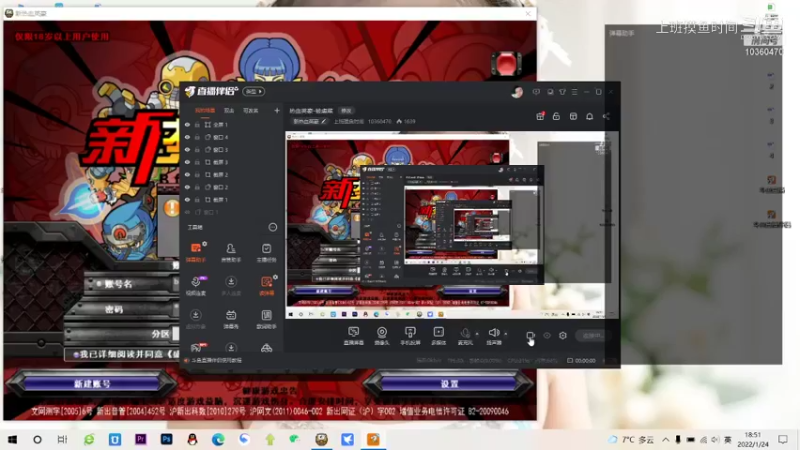
Task: Click the unlock padlock icon at top right
Action: (556, 116)
